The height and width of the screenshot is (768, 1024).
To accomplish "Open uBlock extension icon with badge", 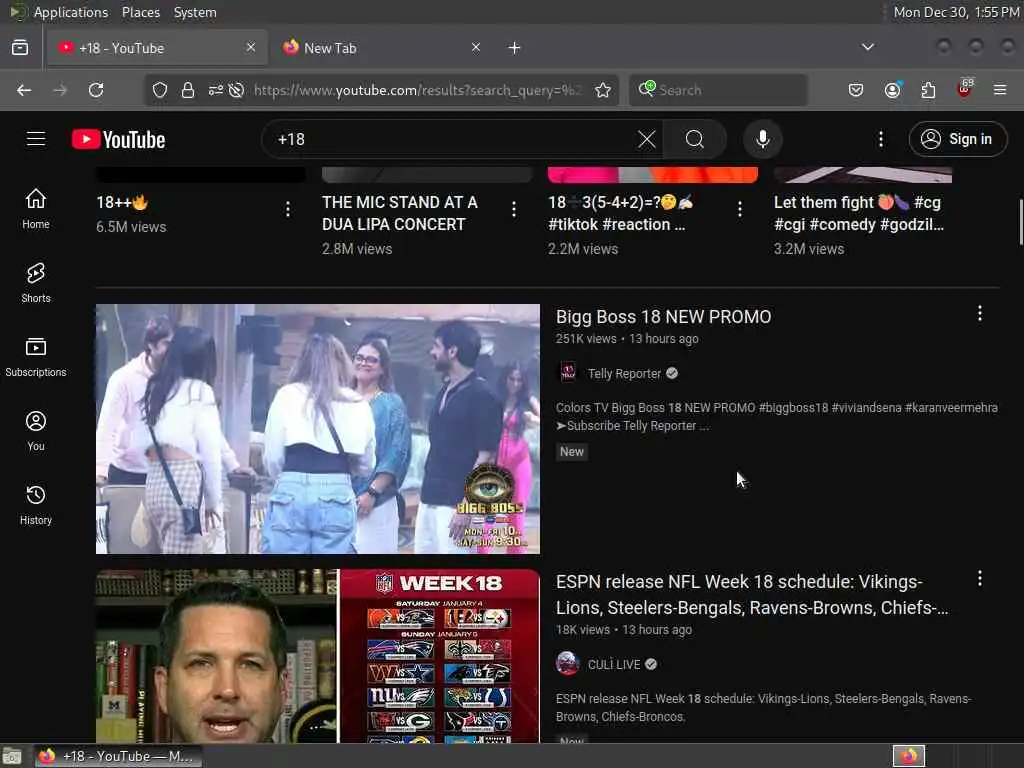I will 965,89.
